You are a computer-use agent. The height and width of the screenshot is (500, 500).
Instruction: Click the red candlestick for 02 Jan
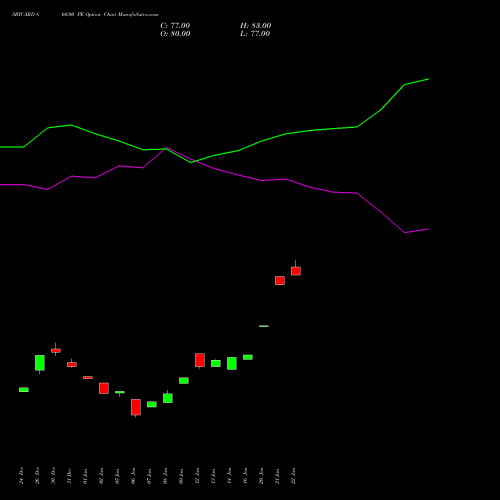tap(104, 388)
